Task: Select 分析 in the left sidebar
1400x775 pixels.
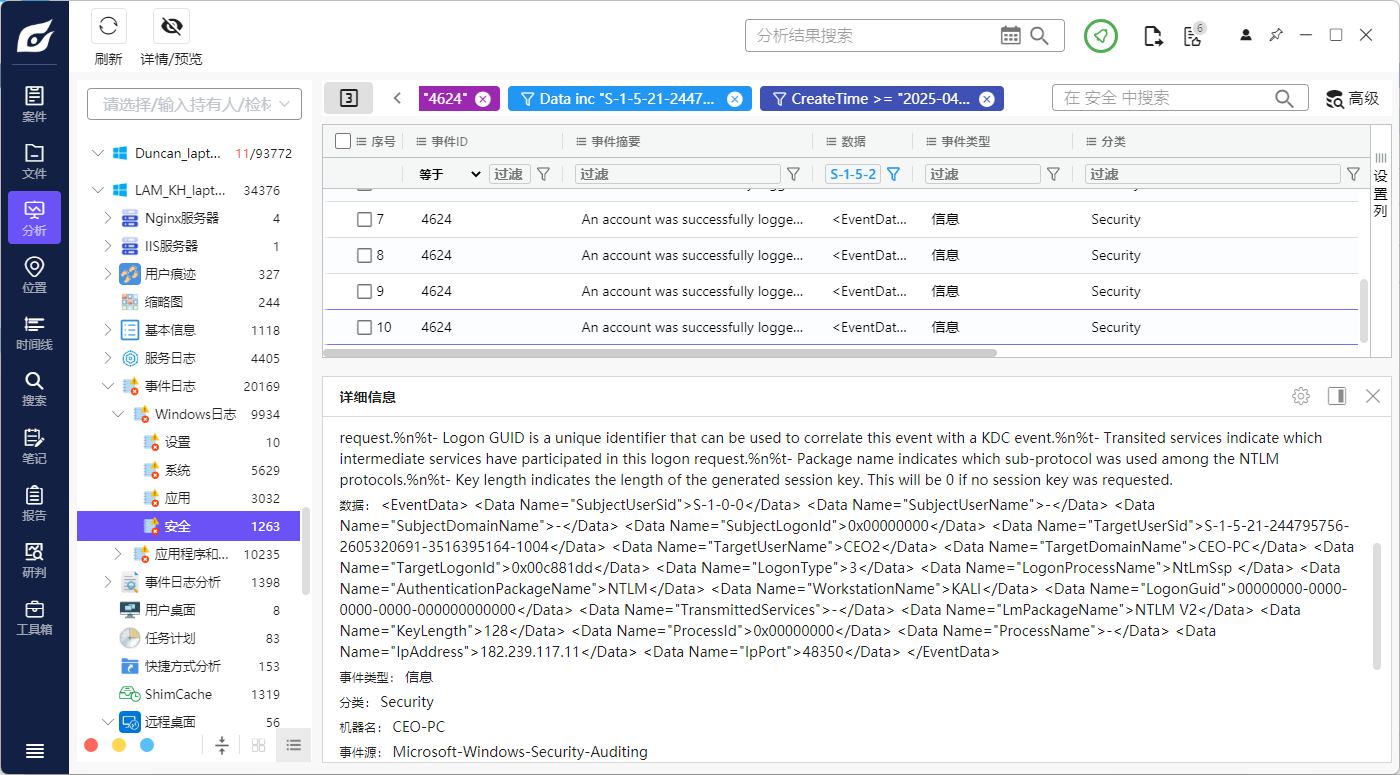Action: click(34, 218)
